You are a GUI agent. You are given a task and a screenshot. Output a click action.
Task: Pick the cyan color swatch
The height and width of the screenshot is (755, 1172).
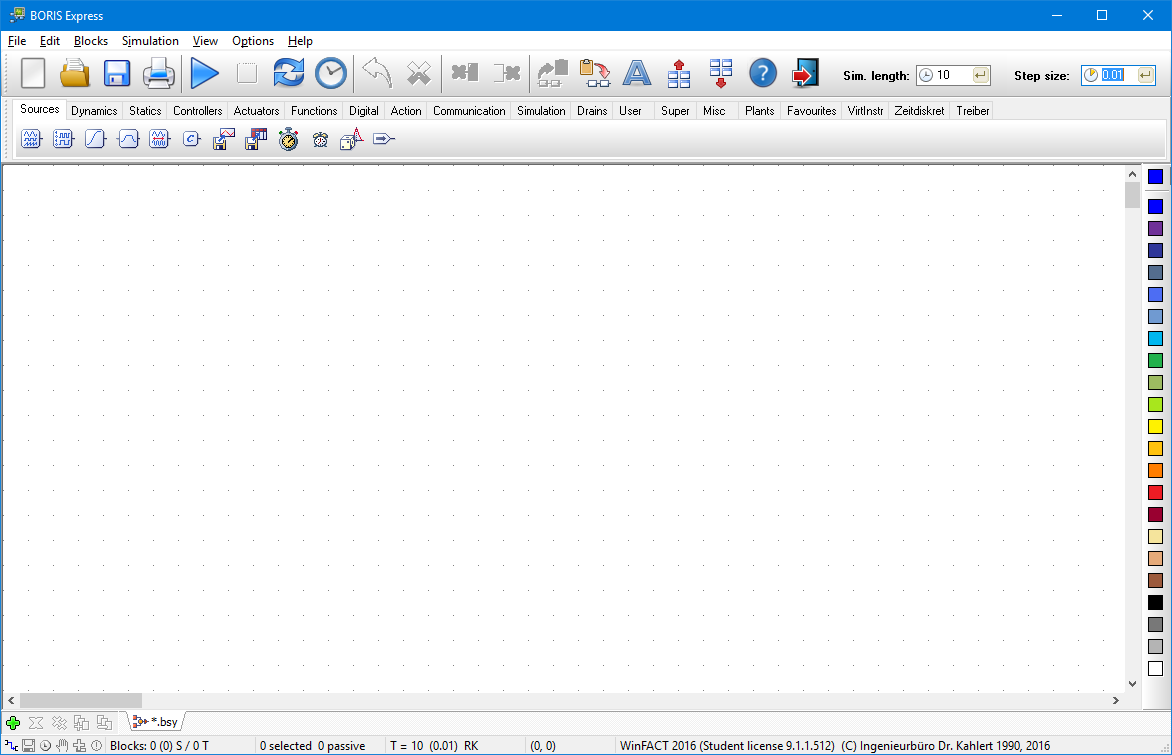tap(1156, 339)
